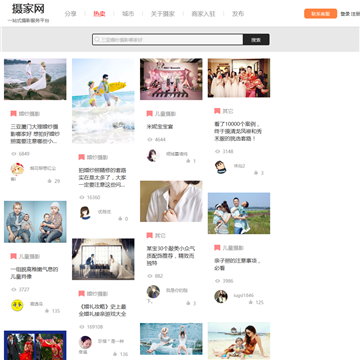Click the flag icon on 米妮宝宝宴 card
Screen dimensions: 360x360
[x=150, y=114]
